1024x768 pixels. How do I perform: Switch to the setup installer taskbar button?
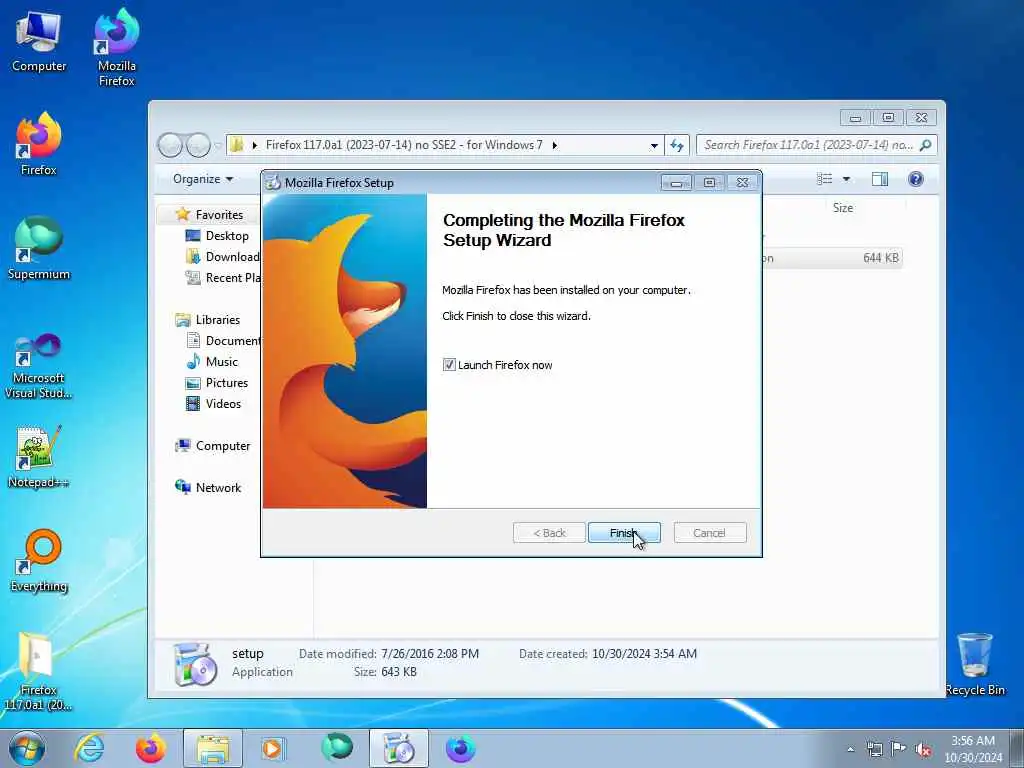pos(399,748)
